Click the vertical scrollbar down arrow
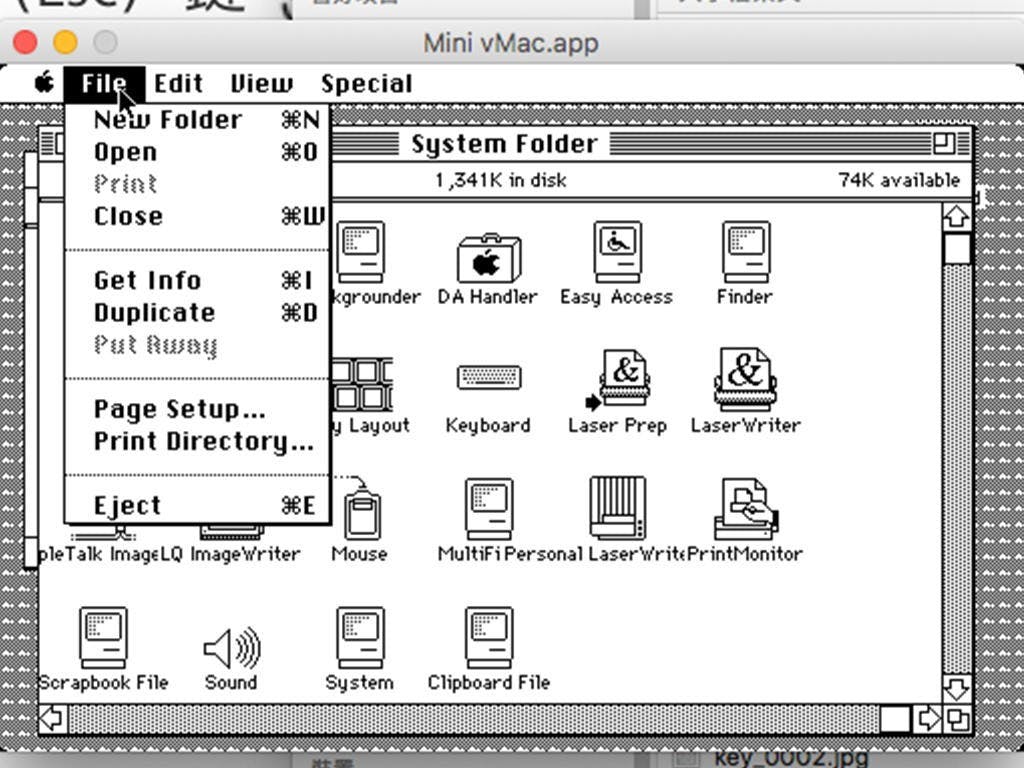This screenshot has height=768, width=1024. tap(957, 688)
